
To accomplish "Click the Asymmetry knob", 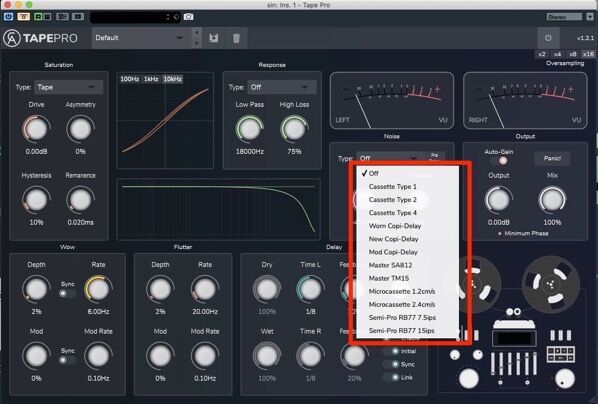I will point(80,129).
